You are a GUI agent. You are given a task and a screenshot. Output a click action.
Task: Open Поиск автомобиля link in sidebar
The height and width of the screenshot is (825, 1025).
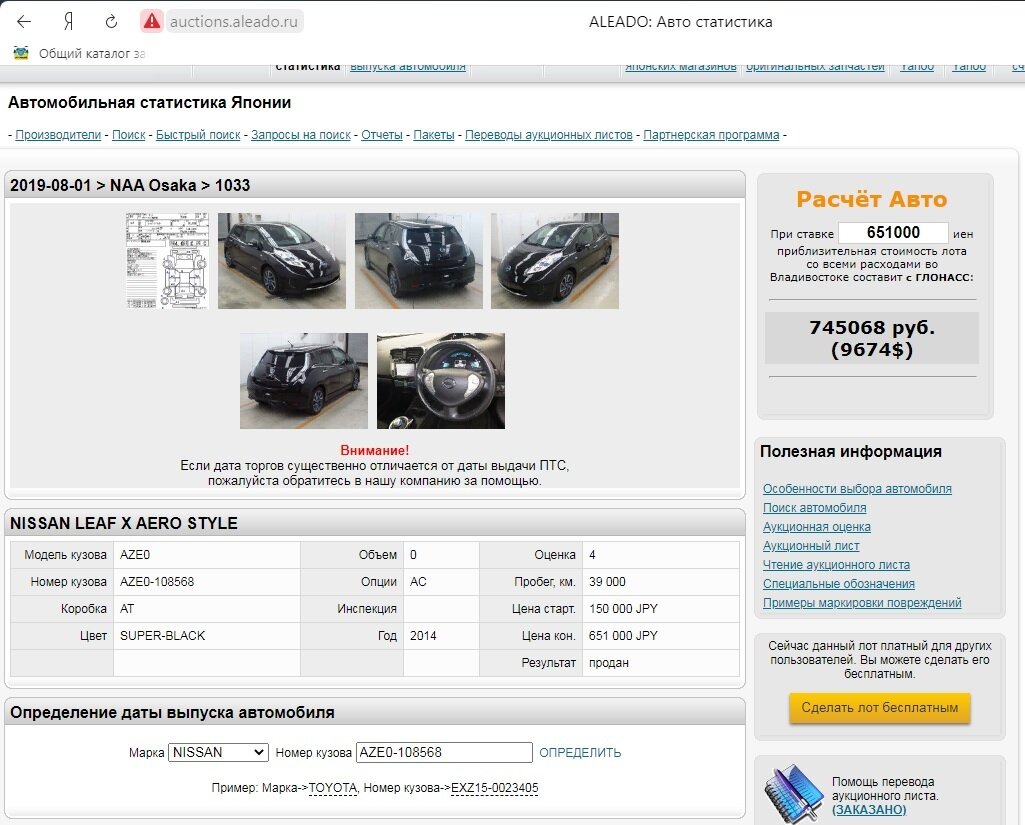click(815, 508)
